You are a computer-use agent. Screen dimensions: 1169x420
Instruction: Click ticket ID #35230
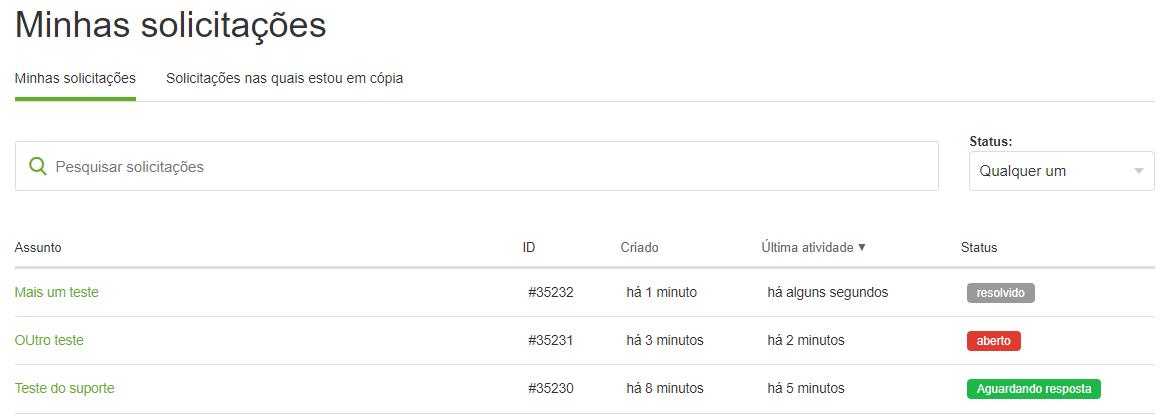click(551, 388)
